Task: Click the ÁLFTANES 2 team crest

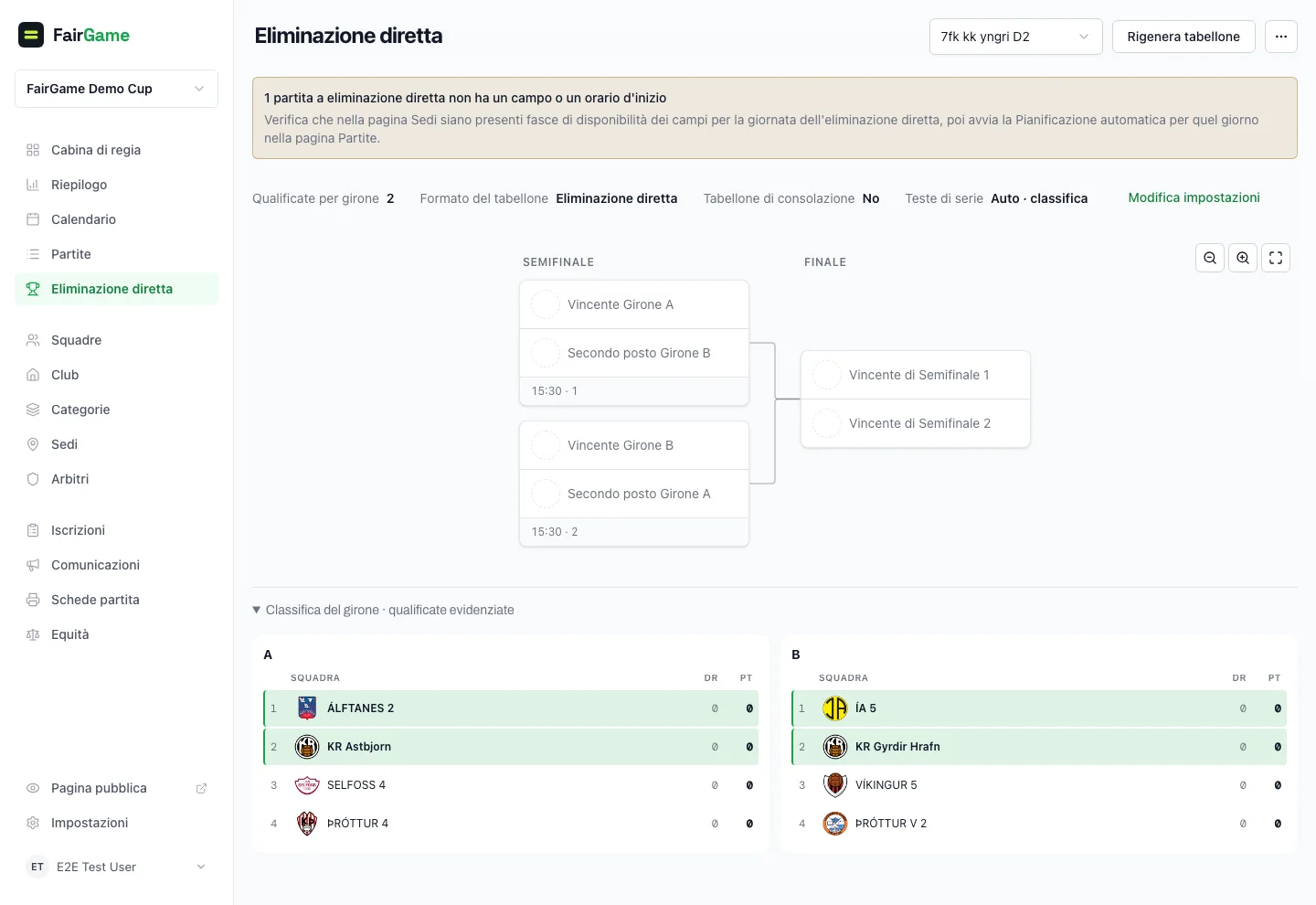Action: pyautogui.click(x=307, y=708)
